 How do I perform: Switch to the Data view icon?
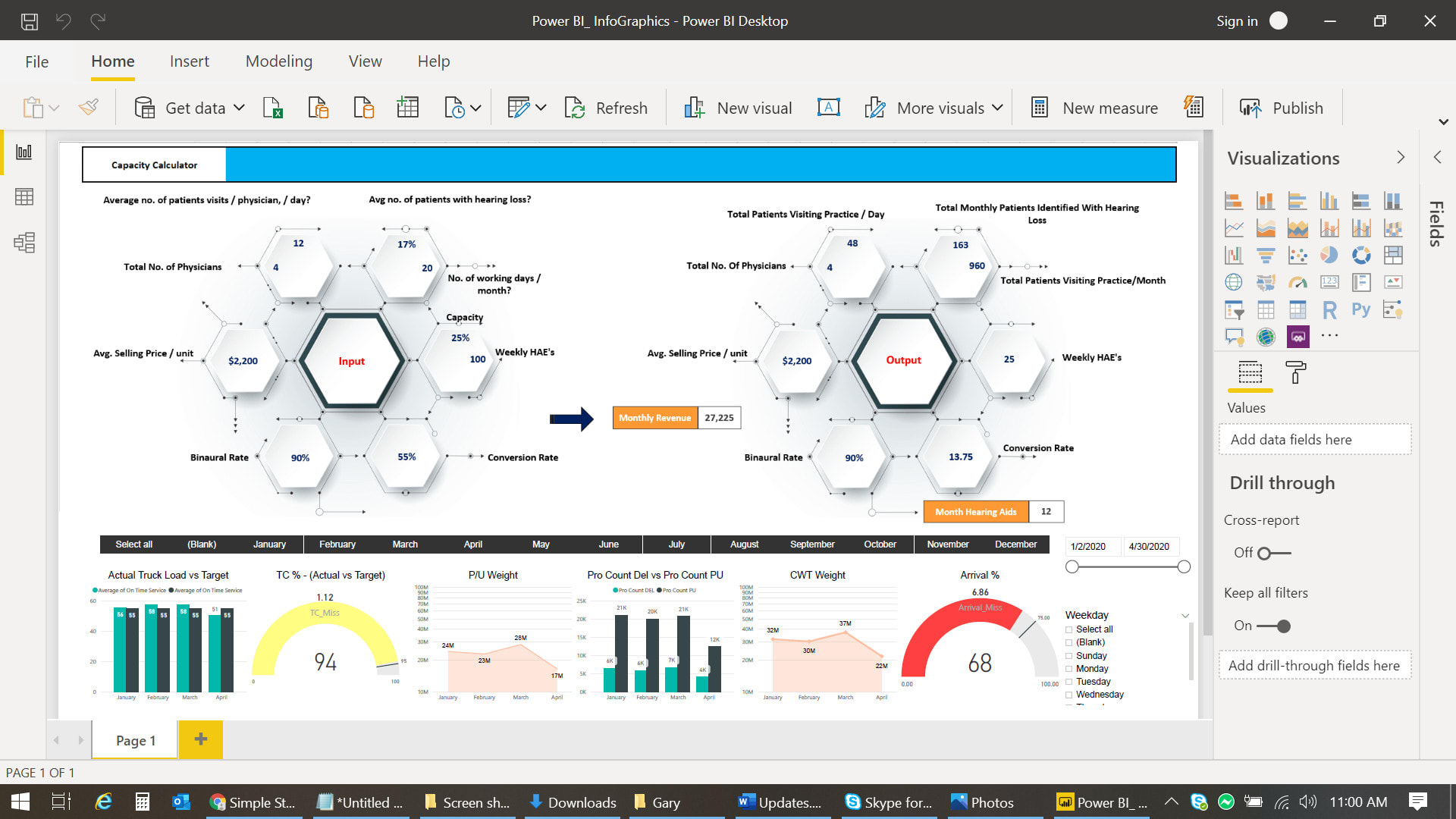pyautogui.click(x=24, y=197)
